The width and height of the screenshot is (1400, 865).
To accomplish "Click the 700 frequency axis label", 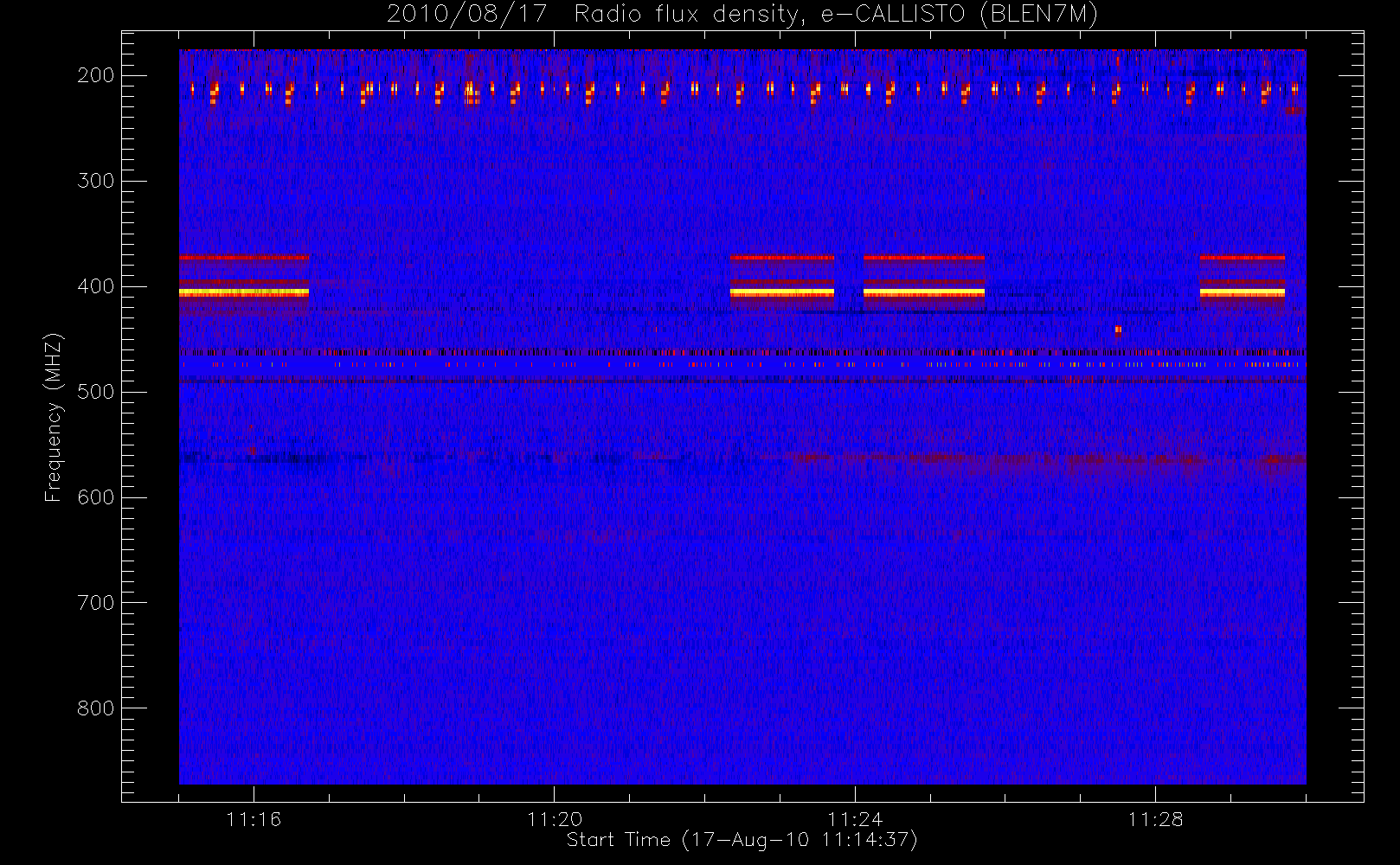I will pos(95,603).
